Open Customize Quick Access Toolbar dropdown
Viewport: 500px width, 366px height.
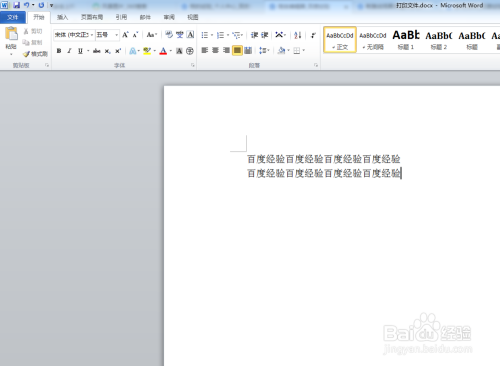pyautogui.click(x=51, y=5)
